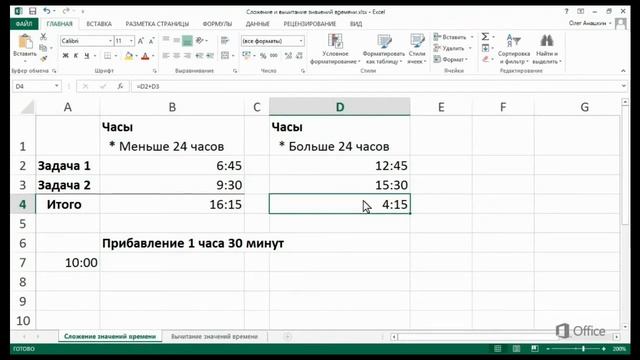Open Стили ячеек dropdown
The image size is (640, 360).
[x=417, y=49]
